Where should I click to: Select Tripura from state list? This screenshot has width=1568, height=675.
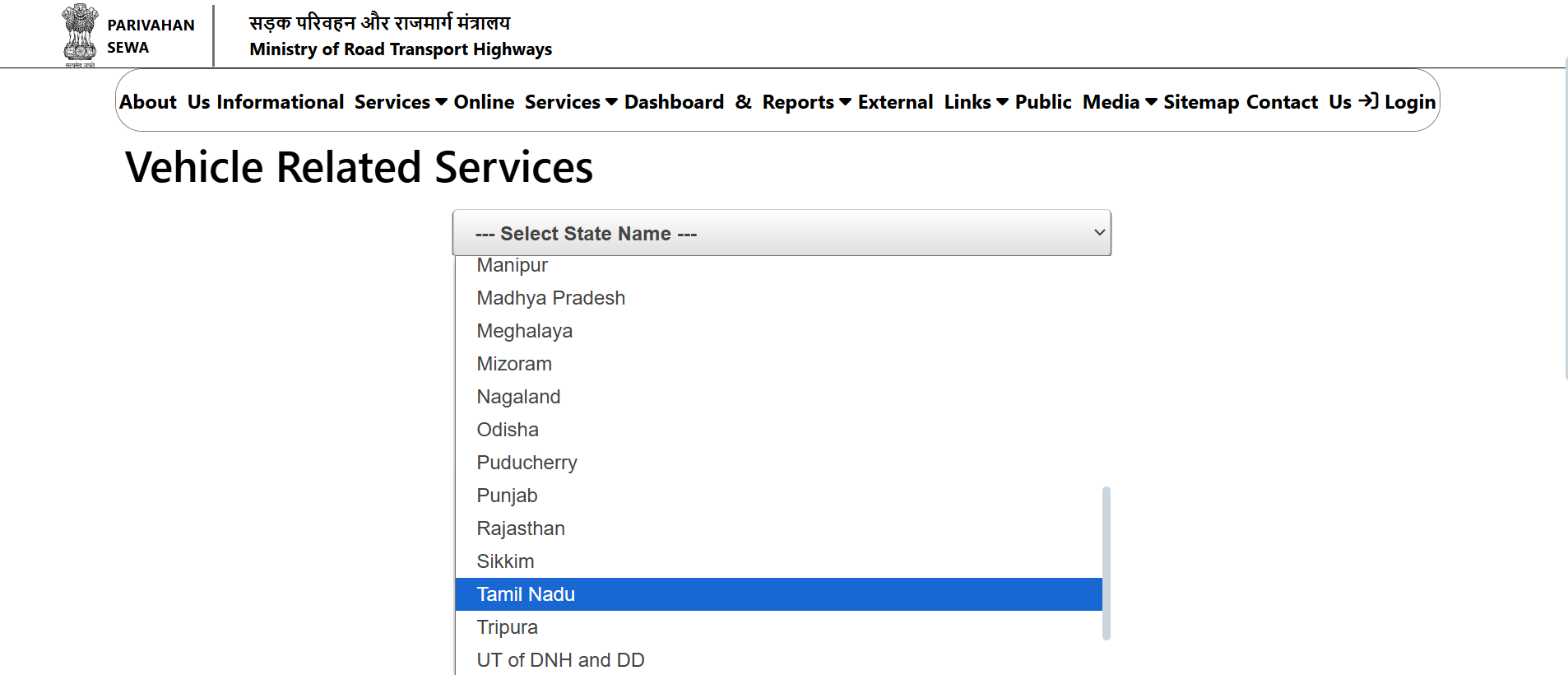click(x=778, y=627)
